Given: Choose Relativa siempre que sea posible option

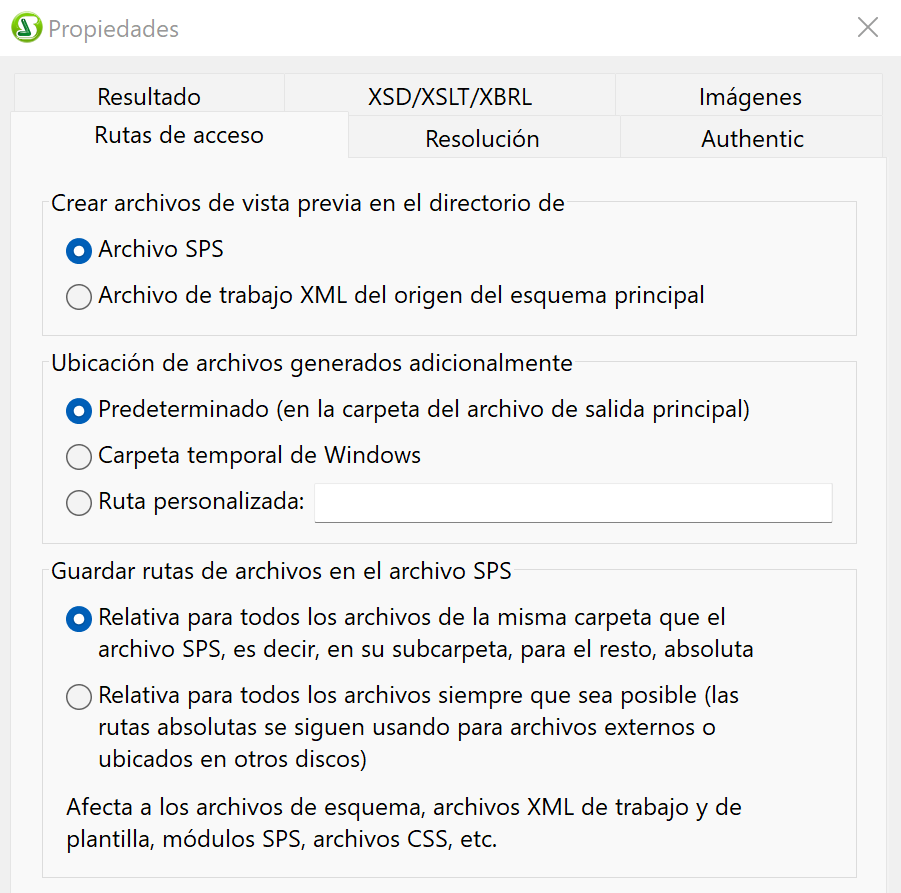Looking at the screenshot, I should [x=78, y=696].
